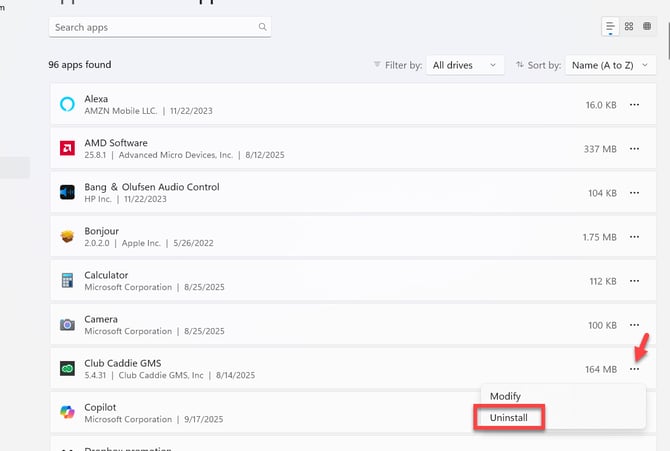Click the search magnifier icon
Viewport: 670px width, 451px height.
tap(263, 27)
